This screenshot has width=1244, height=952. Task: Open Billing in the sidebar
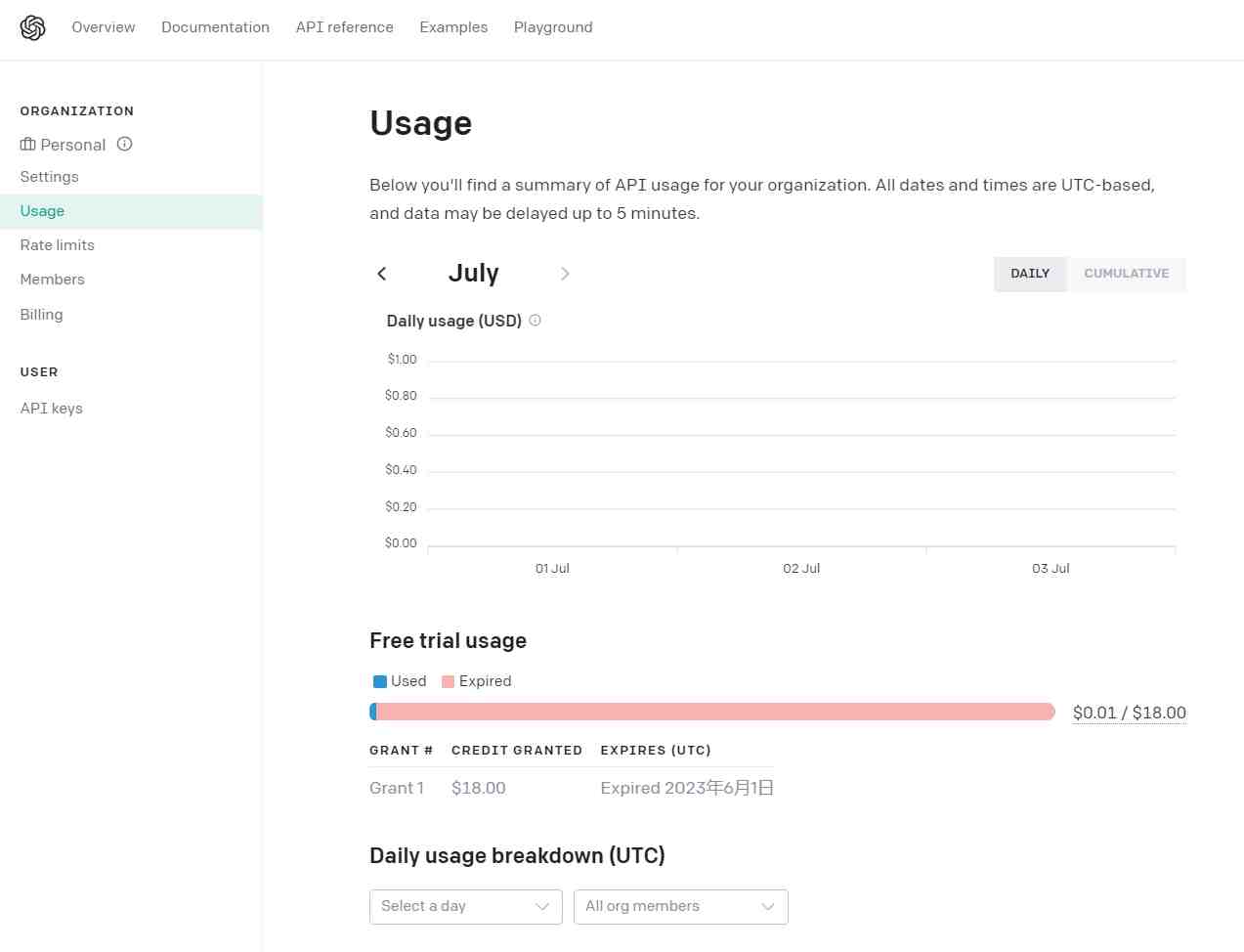(41, 314)
